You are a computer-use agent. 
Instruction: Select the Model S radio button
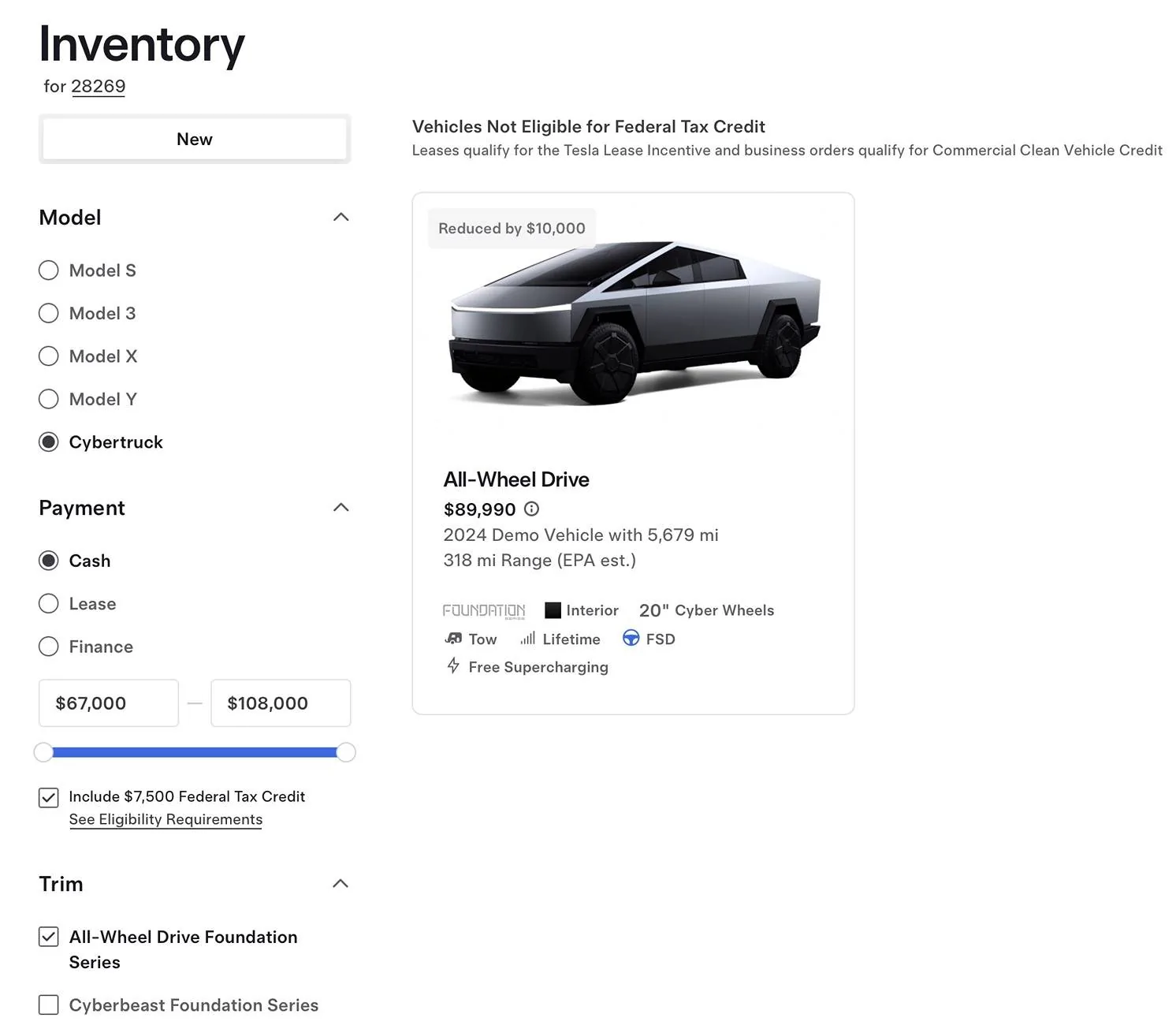click(x=49, y=270)
